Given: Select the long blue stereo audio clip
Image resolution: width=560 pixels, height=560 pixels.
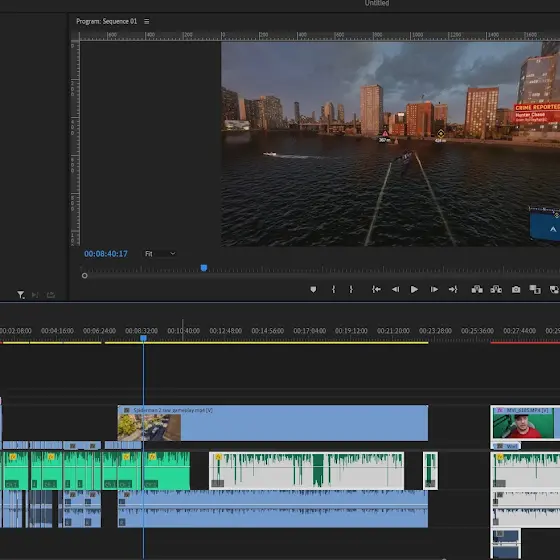Looking at the screenshot, I should (273, 509).
